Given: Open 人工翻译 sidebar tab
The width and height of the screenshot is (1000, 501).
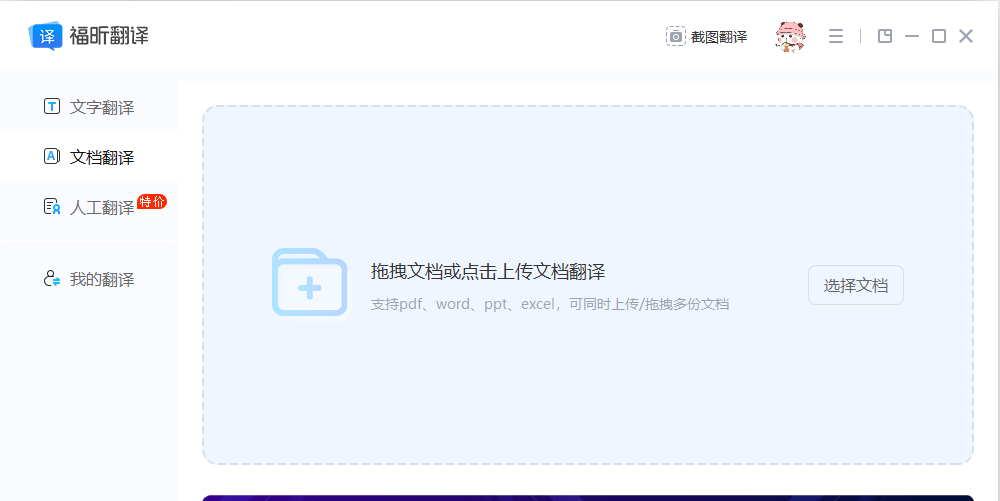Looking at the screenshot, I should (x=89, y=207).
